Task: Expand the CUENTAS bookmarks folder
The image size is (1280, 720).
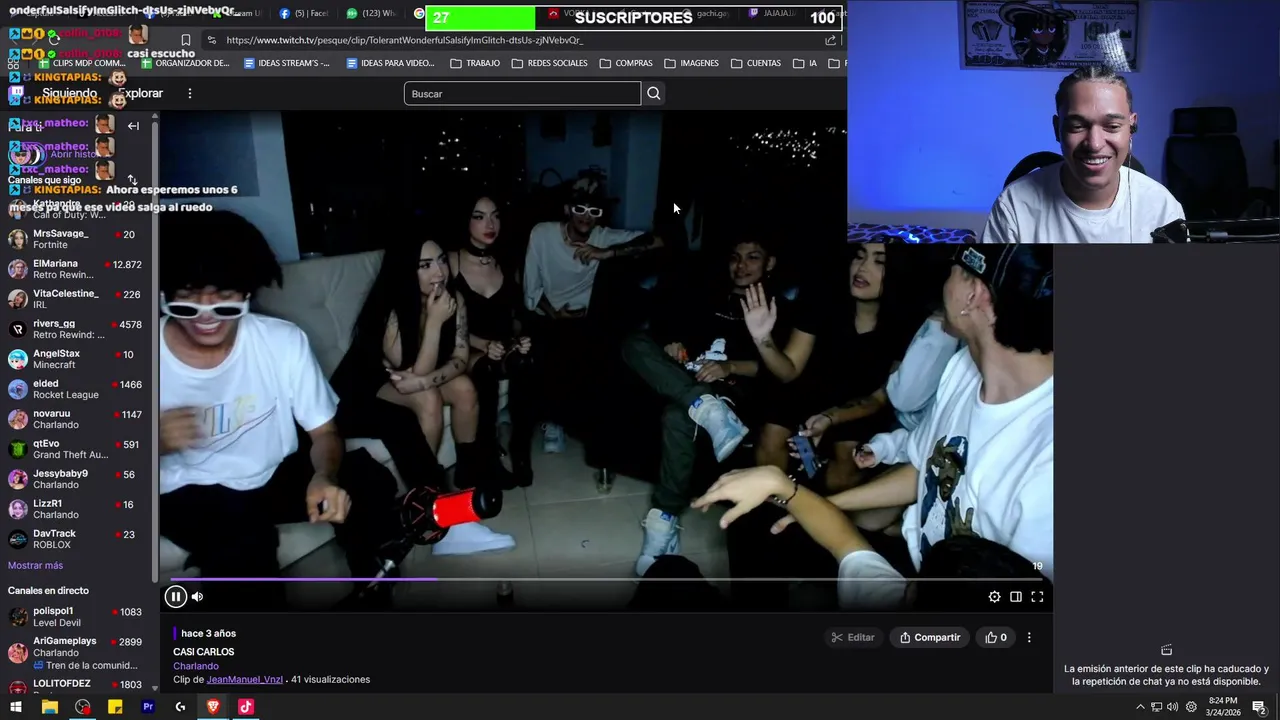Action: click(756, 63)
